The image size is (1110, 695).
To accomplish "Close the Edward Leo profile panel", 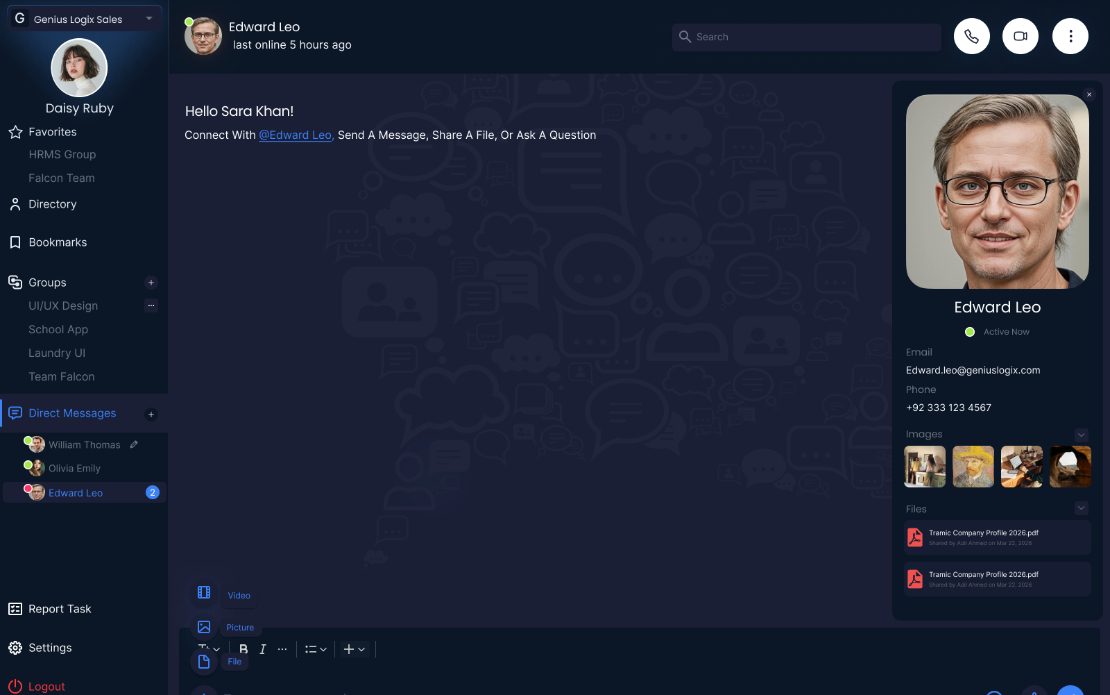I will point(1089,95).
